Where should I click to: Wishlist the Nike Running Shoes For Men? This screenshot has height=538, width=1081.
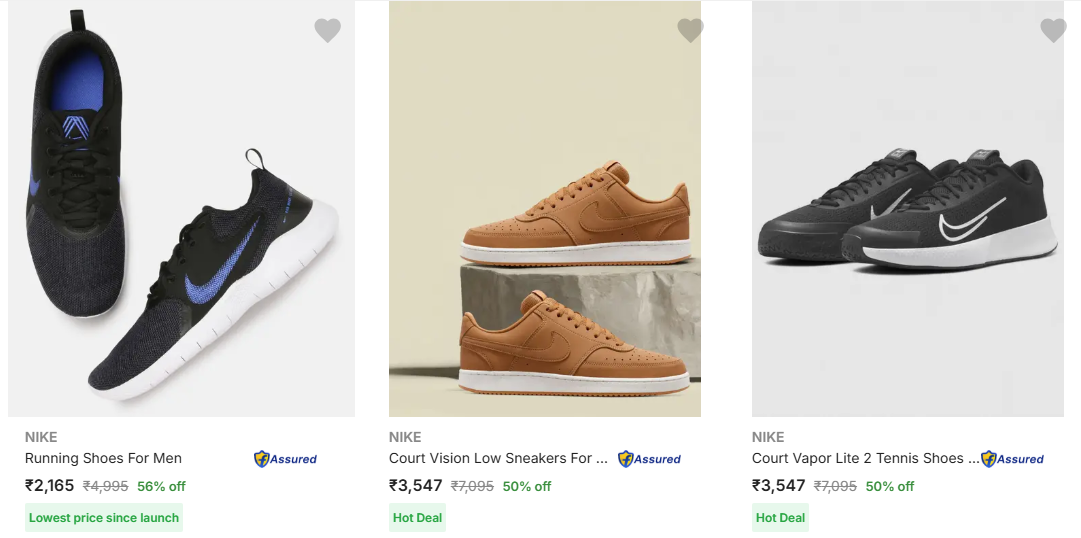point(327,31)
